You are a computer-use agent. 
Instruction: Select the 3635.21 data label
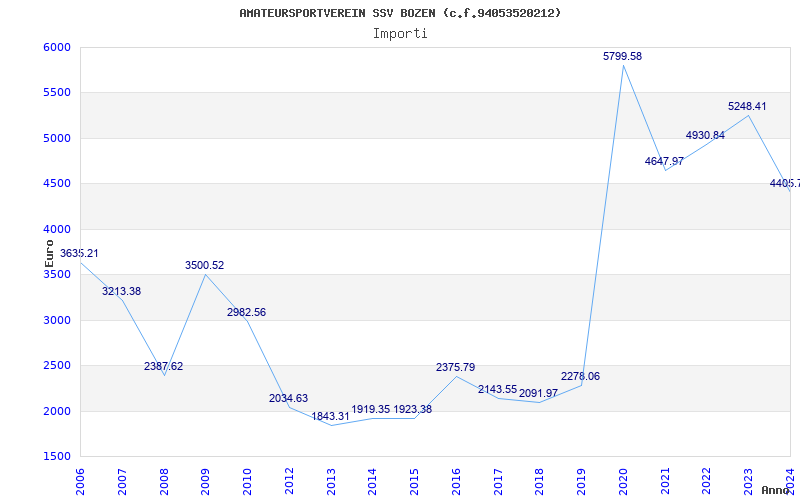coord(79,254)
